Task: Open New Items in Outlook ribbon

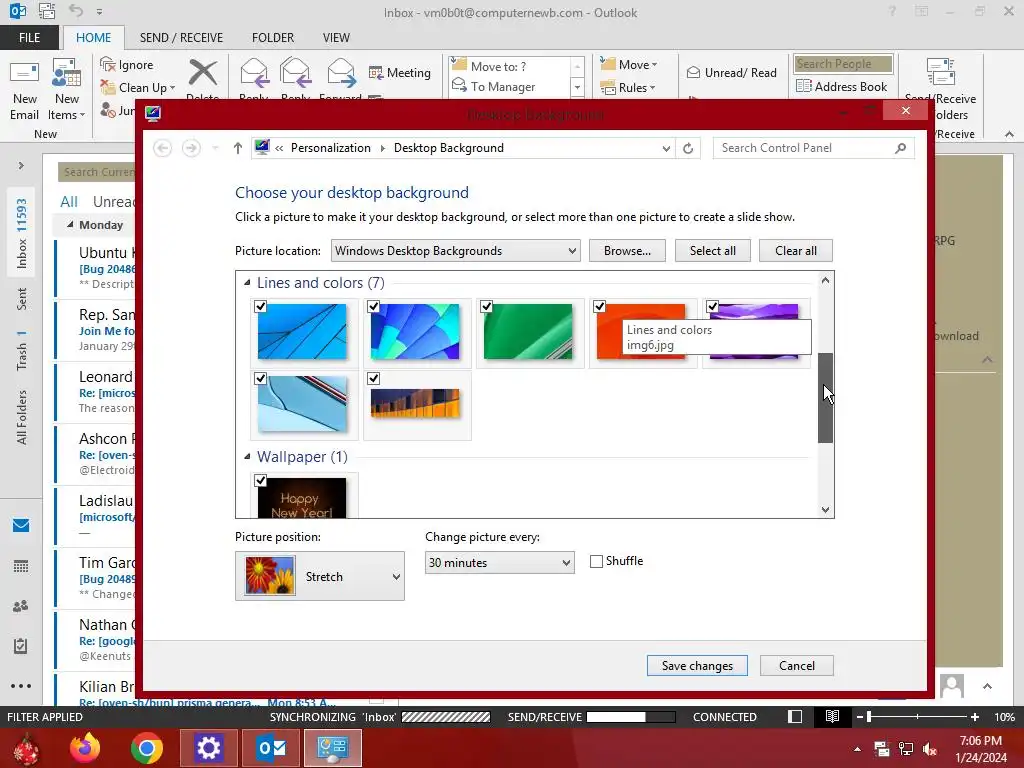Action: (67, 89)
